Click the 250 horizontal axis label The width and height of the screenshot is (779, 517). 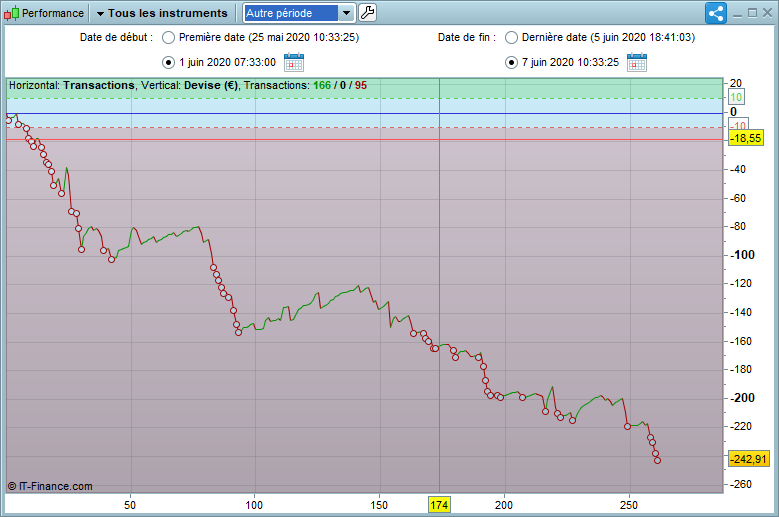tap(628, 505)
